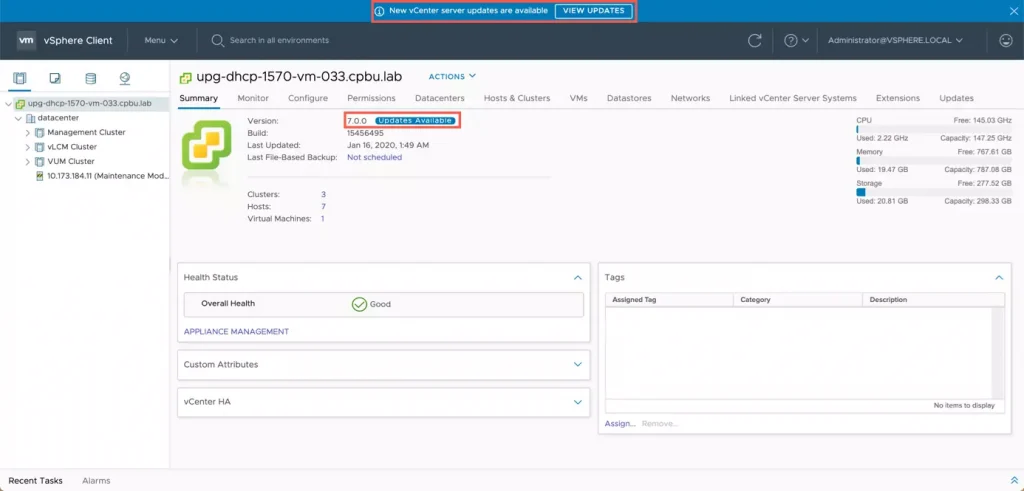This screenshot has width=1024, height=491.
Task: Expand the vLCM Cluster tree node
Action: [x=28, y=146]
